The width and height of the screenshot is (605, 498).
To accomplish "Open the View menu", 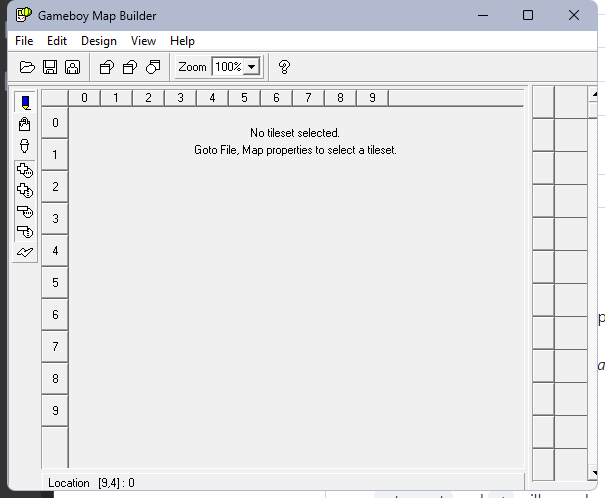I will click(x=143, y=41).
